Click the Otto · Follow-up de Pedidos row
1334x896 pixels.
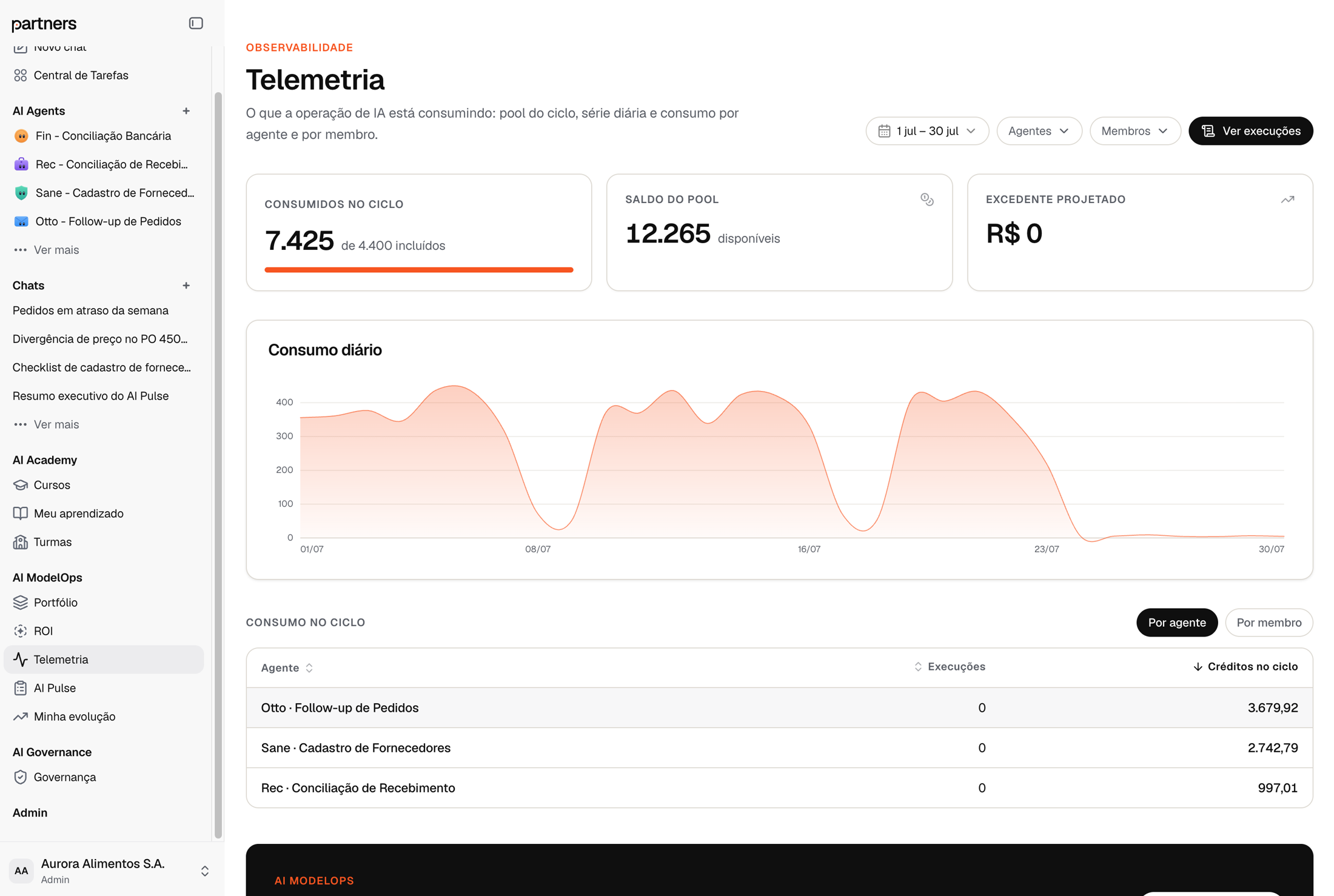coord(779,707)
